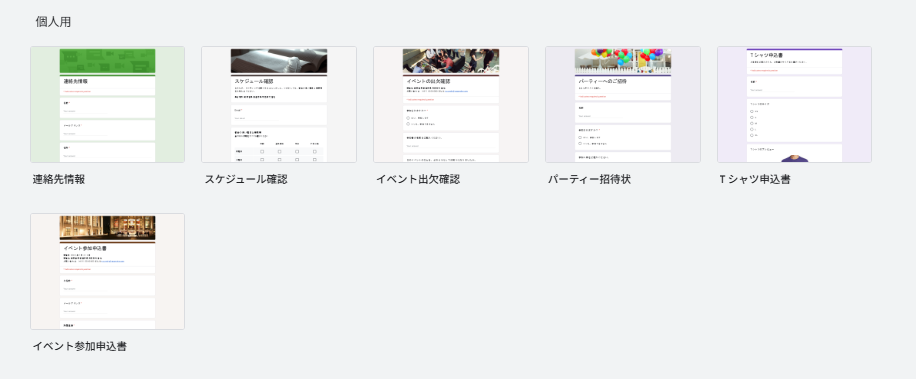Image resolution: width=916 pixels, height=379 pixels.
Task: Click the Tシャツ申込書 label text
Action: 755,179
